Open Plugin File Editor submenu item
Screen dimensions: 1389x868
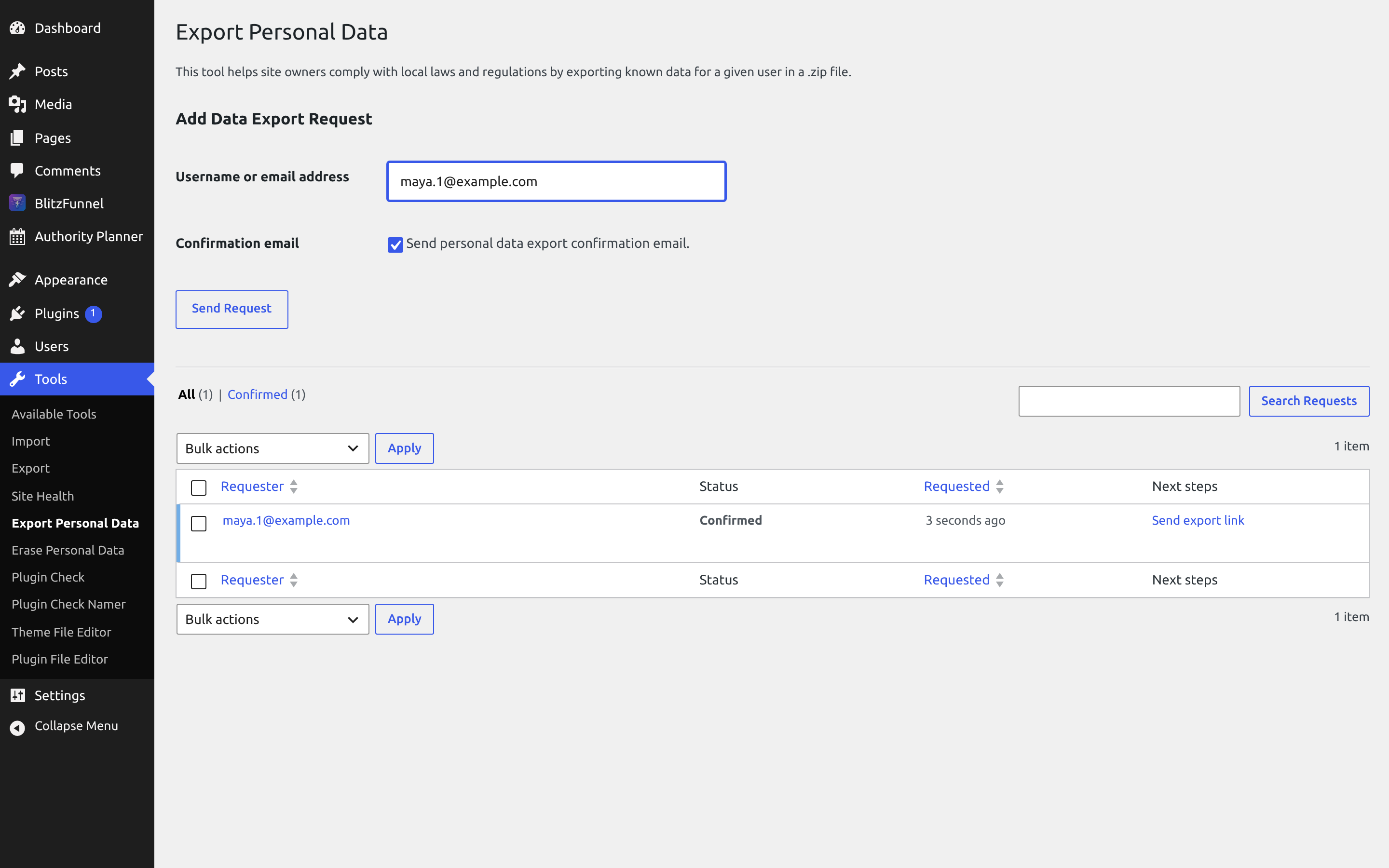click(60, 659)
